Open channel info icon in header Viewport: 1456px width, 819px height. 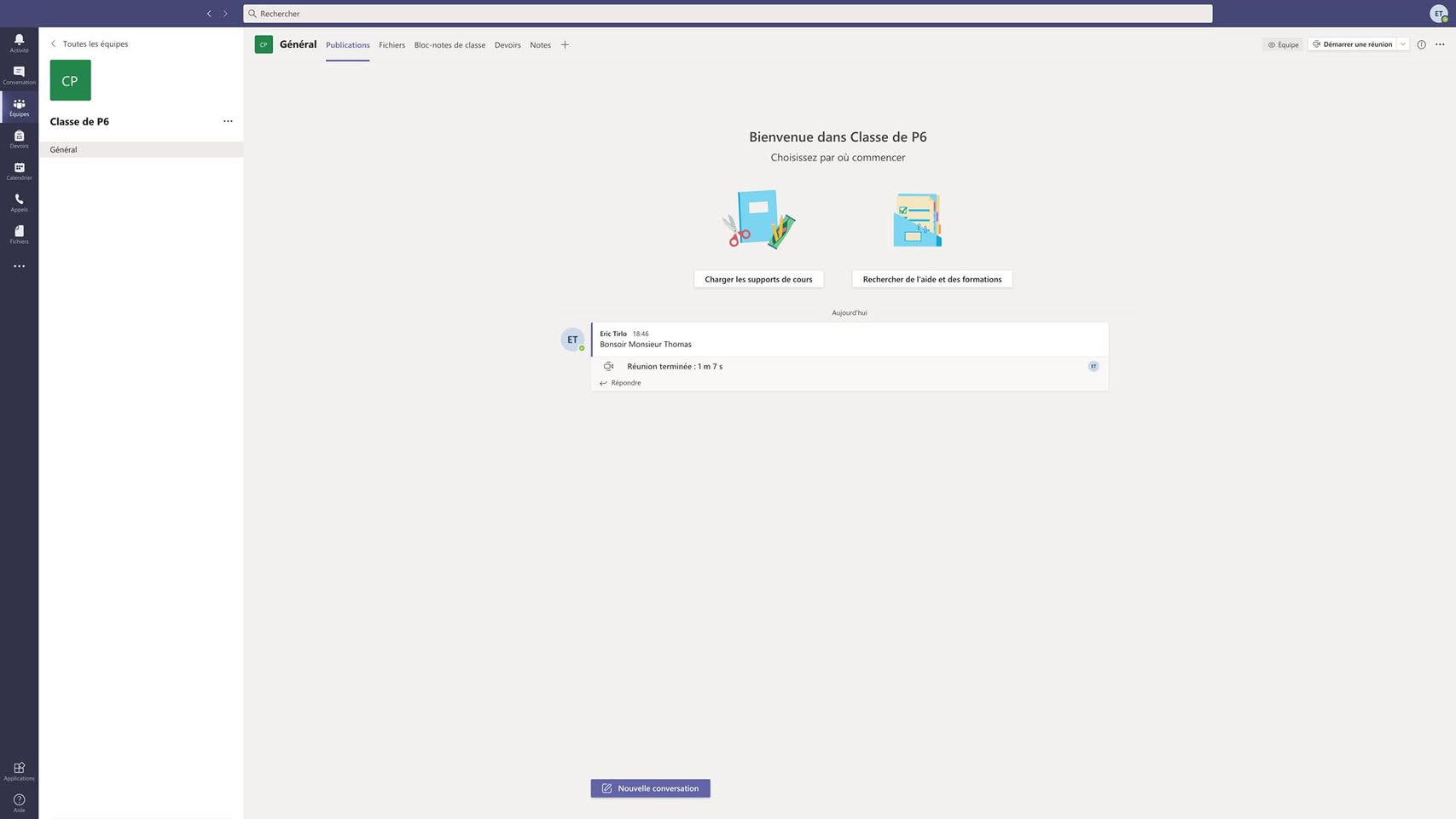(x=1421, y=44)
